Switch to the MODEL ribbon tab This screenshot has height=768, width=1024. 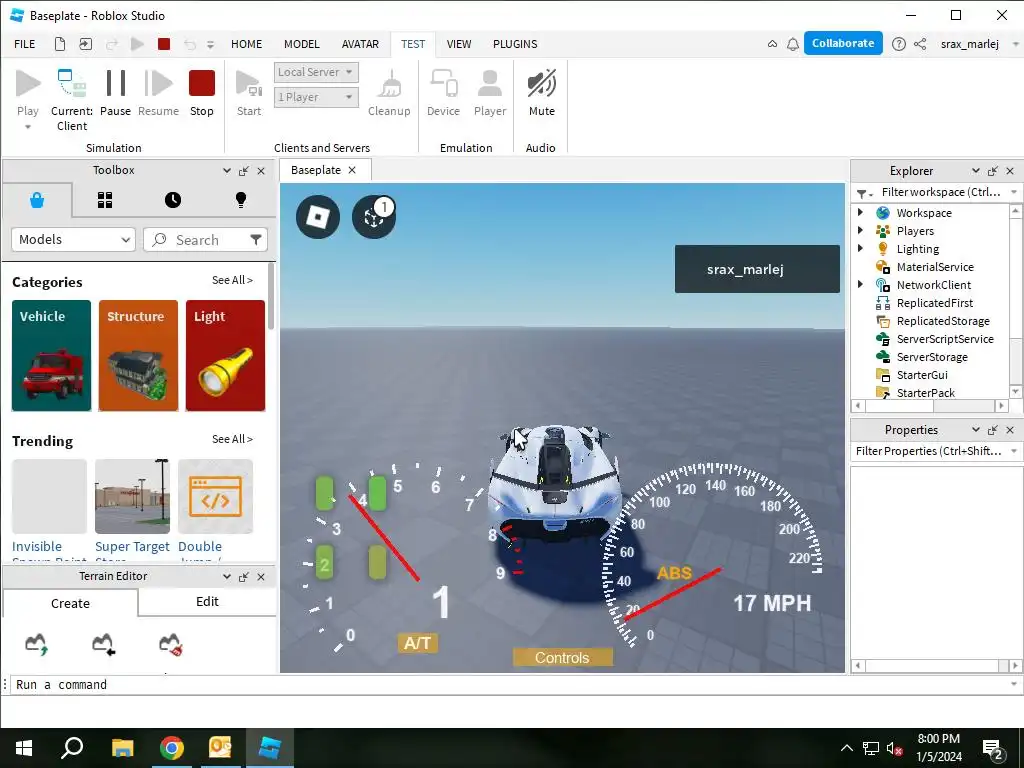point(302,44)
